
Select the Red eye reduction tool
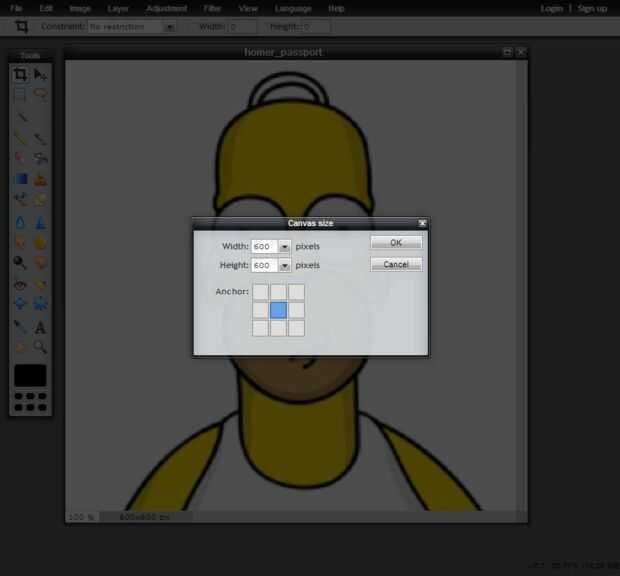click(x=20, y=285)
